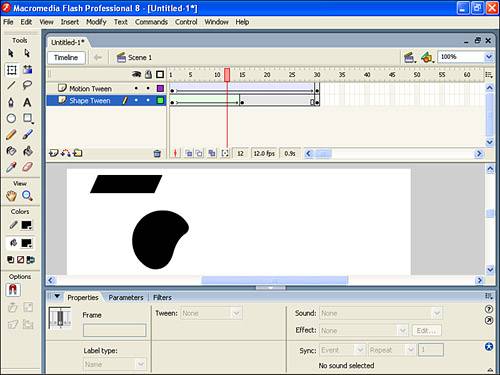
Task: Click the Center Frame icon
Action: click(x=175, y=153)
